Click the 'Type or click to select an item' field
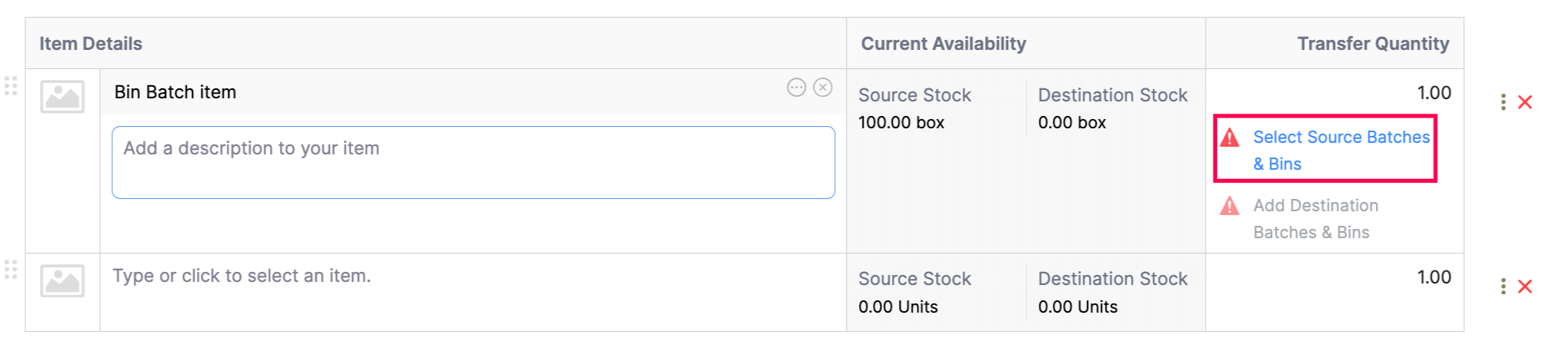This screenshot has height=348, width=1568. (x=461, y=276)
